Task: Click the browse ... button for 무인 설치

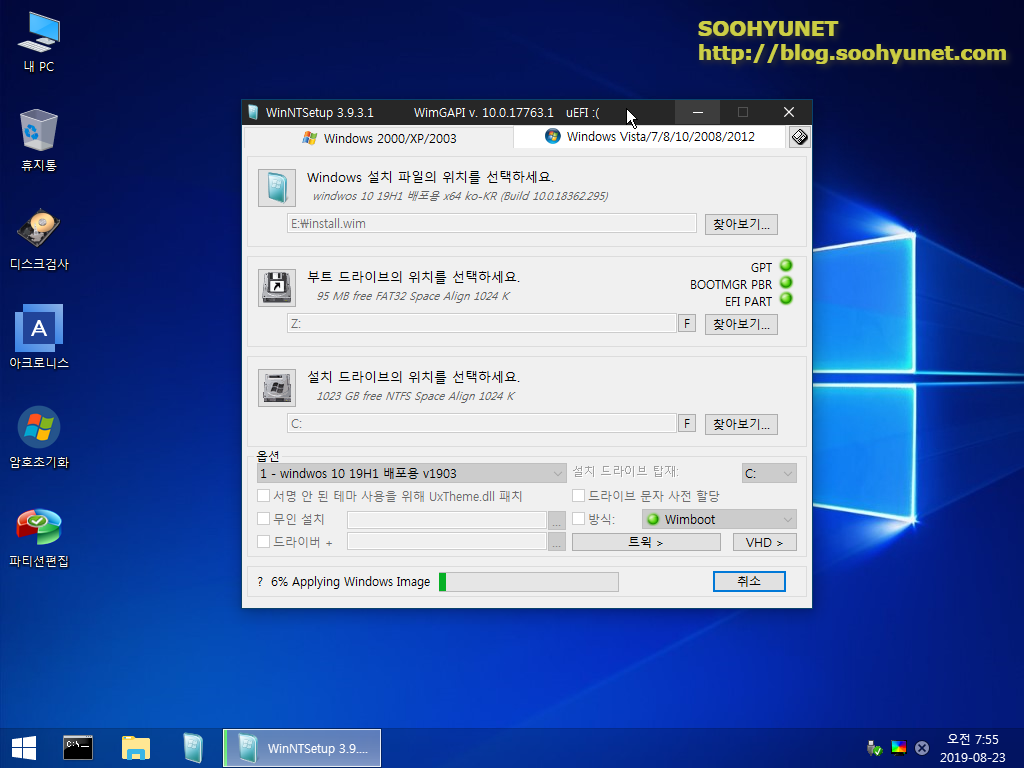Action: [x=557, y=520]
